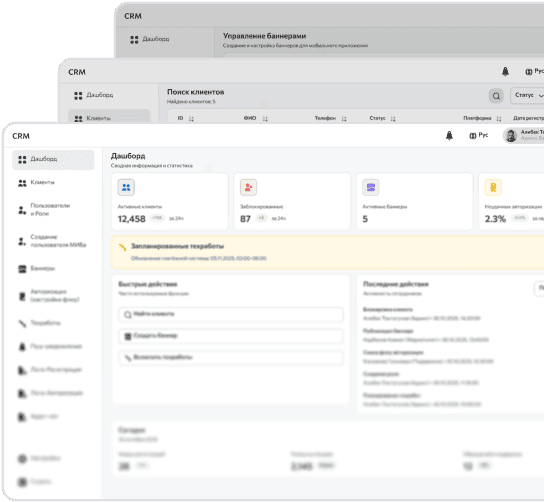Click the Активные баннеры count 5
544x502 pixels.
point(365,219)
